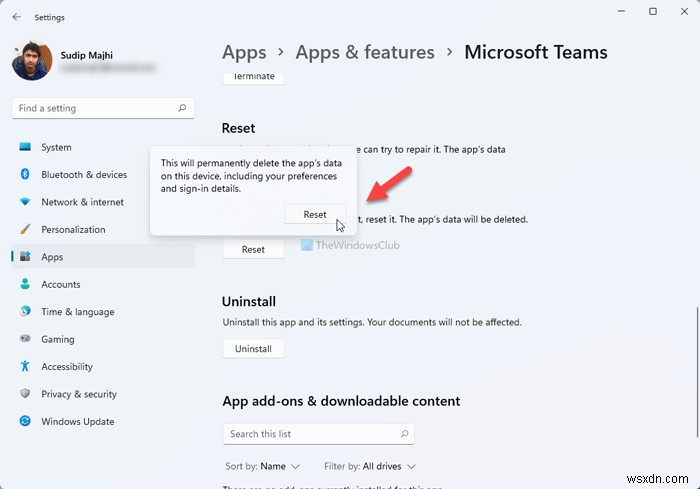Click the Apps sidebar icon

(x=25, y=256)
